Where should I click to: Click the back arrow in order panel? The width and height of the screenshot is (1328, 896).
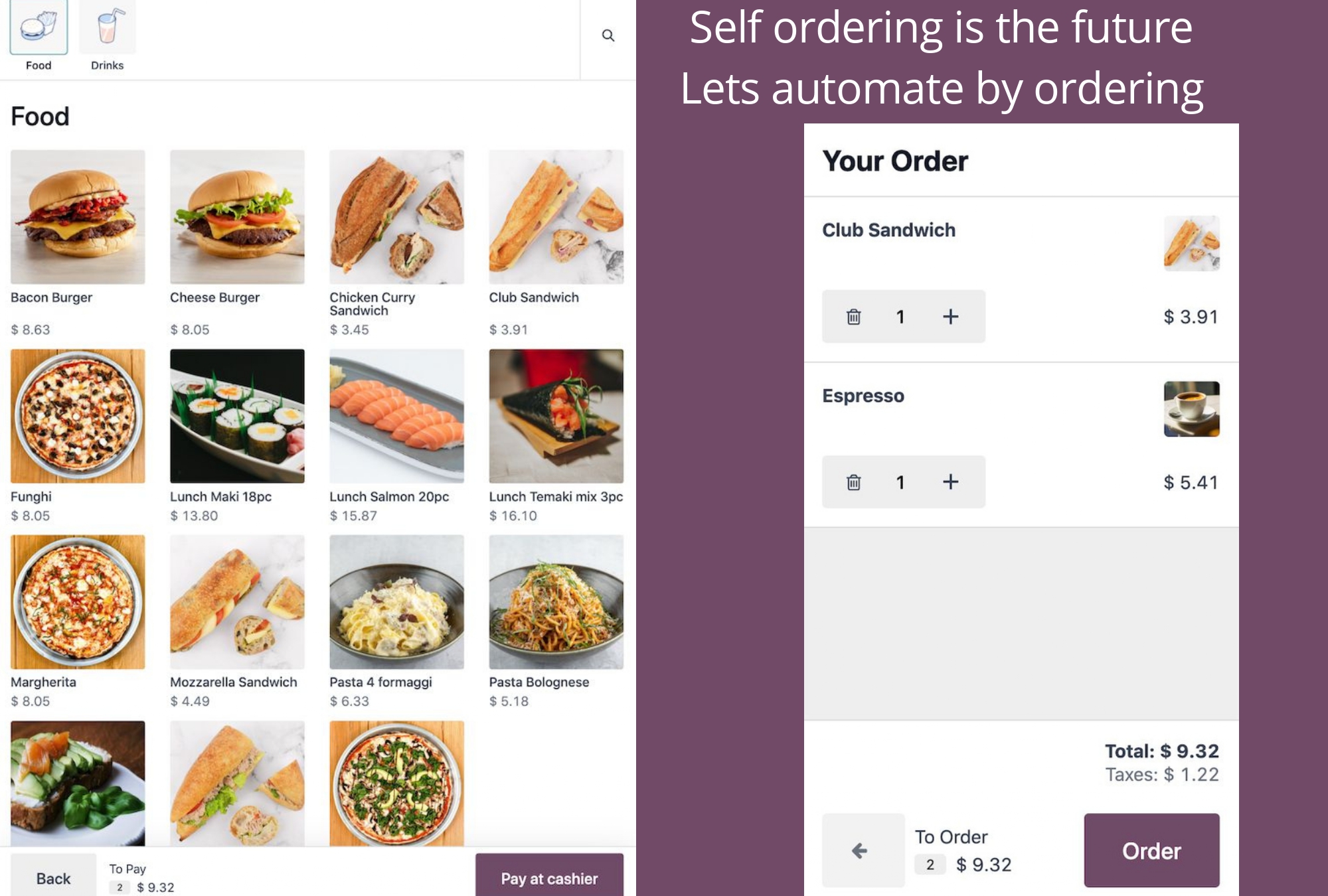coord(861,850)
